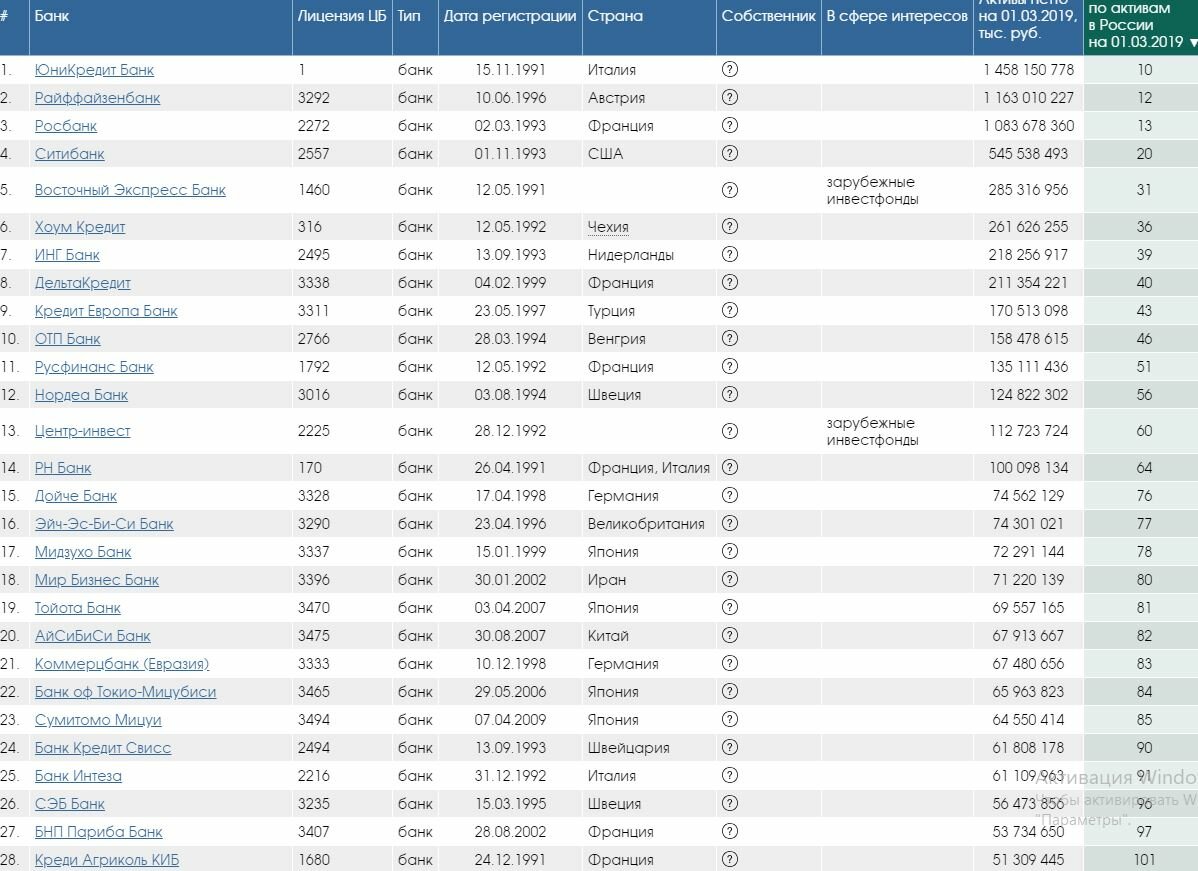Show owner info icon in Сумитомо Мицуи row
Screen dimensions: 1198x871
pyautogui.click(x=730, y=720)
